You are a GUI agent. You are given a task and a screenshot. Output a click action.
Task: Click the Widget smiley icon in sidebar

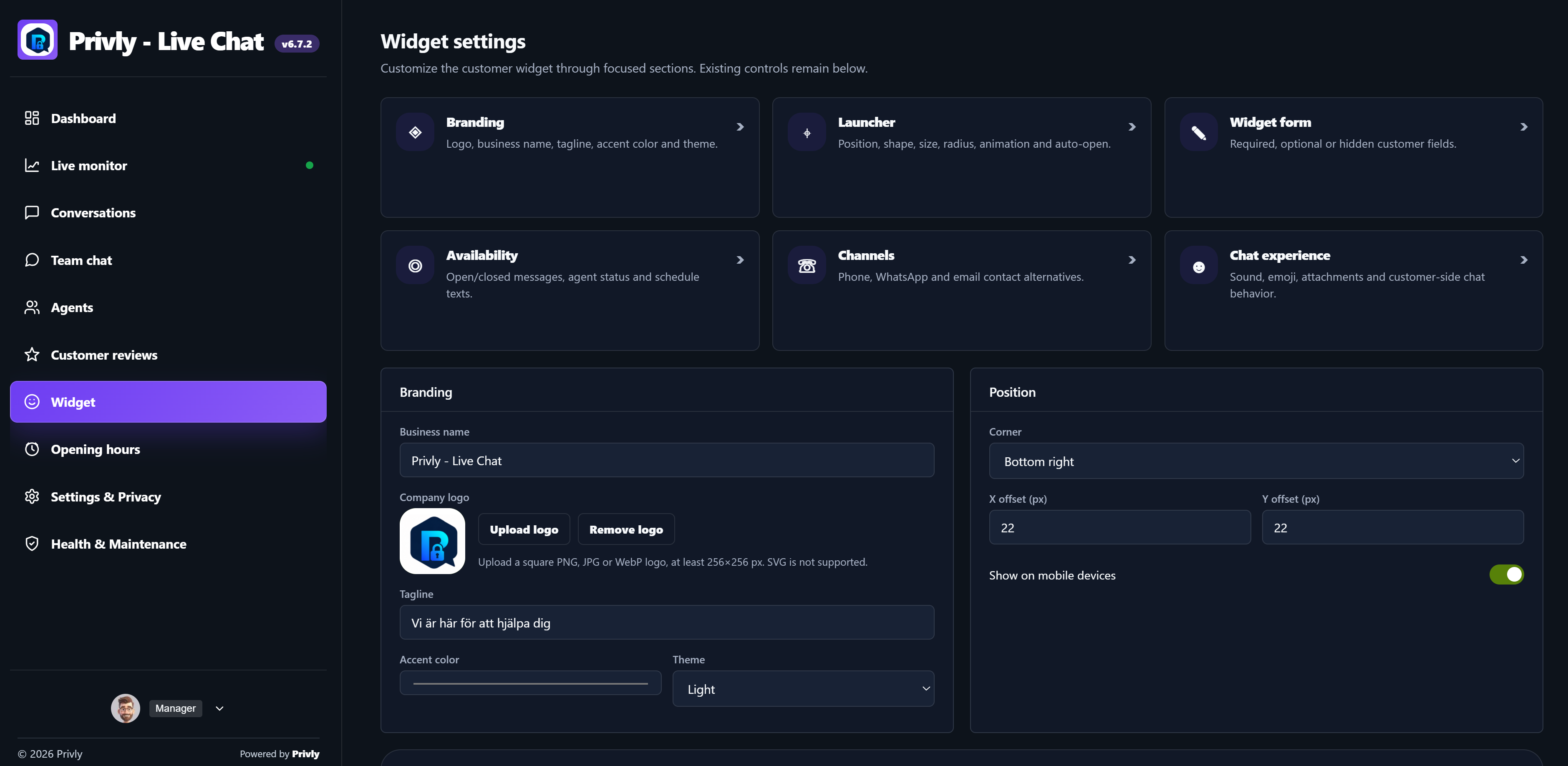pos(32,401)
